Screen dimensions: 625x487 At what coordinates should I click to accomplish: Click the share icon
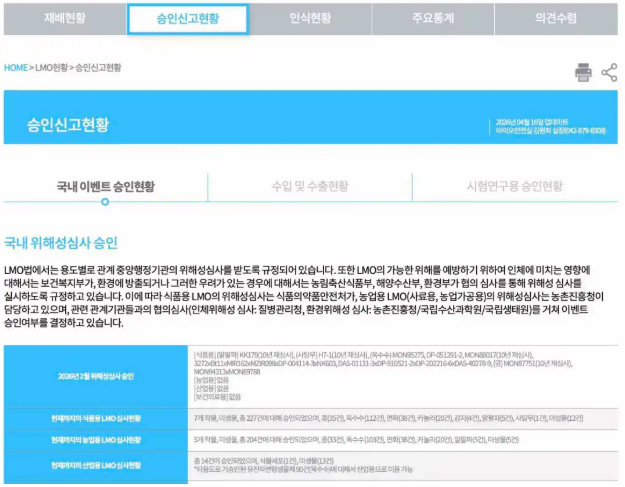pyautogui.click(x=609, y=72)
